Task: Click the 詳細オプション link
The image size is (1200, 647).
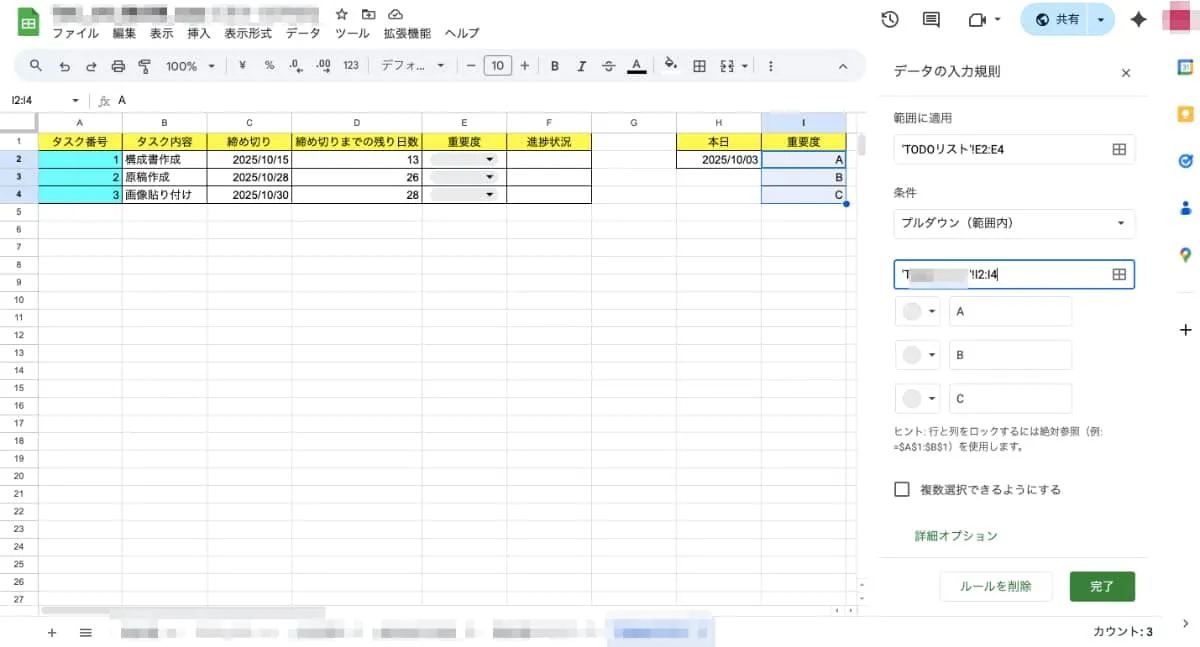Action: (x=954, y=536)
